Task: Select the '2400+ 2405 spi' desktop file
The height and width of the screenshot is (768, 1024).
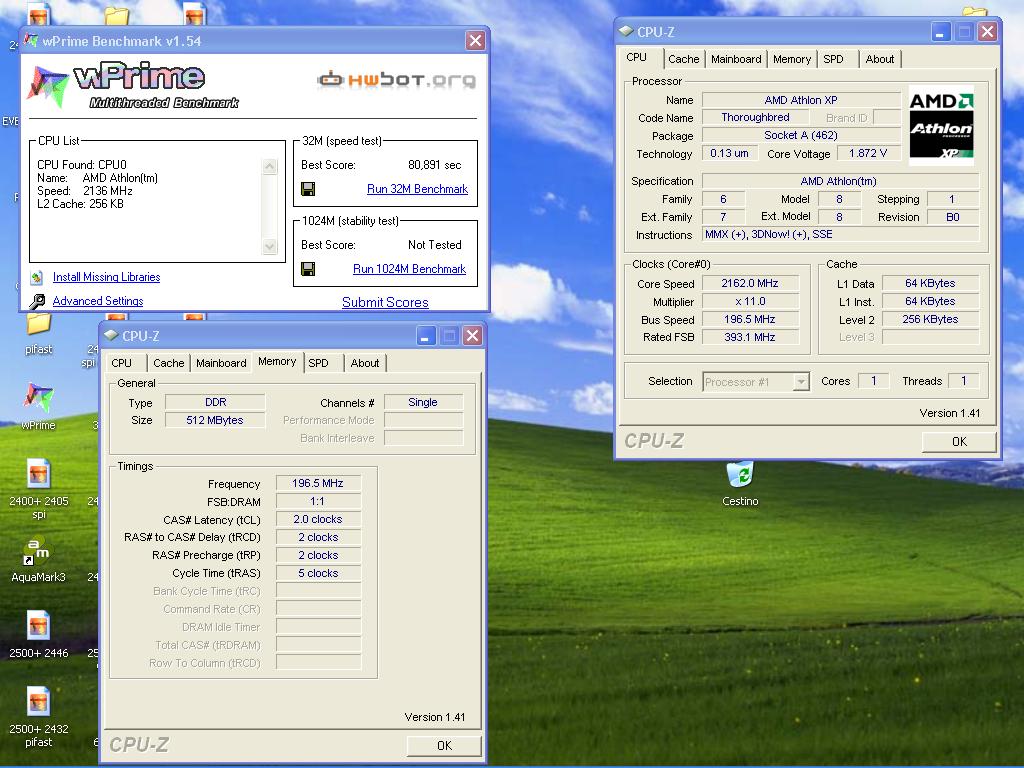Action: pyautogui.click(x=38, y=475)
